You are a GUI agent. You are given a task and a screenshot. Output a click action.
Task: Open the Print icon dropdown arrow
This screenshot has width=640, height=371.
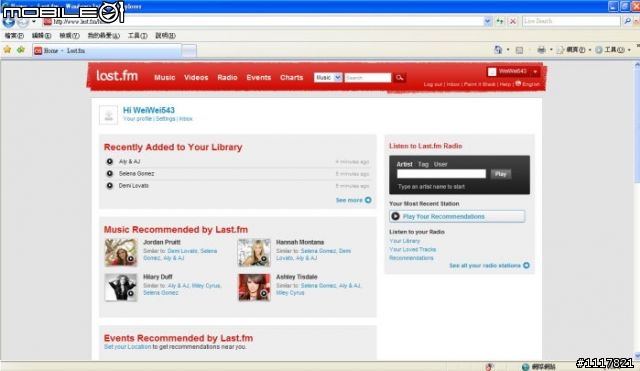[x=551, y=50]
